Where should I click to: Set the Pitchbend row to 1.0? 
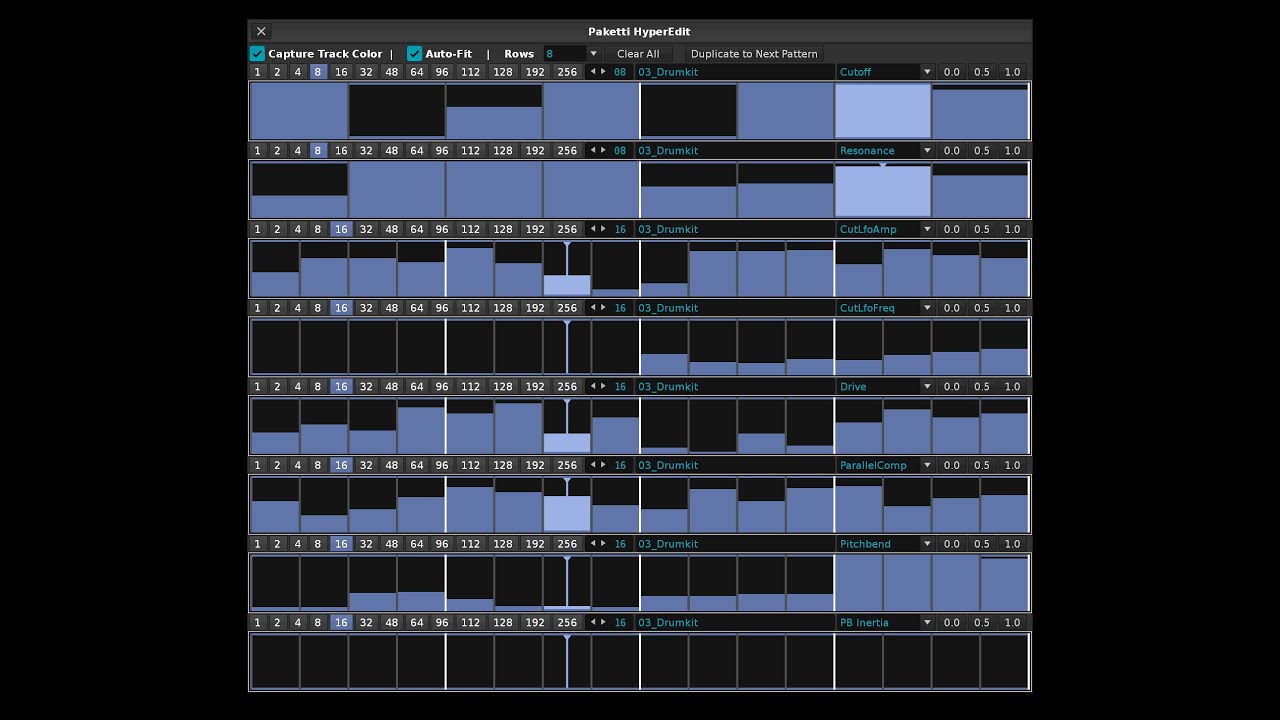(1012, 544)
